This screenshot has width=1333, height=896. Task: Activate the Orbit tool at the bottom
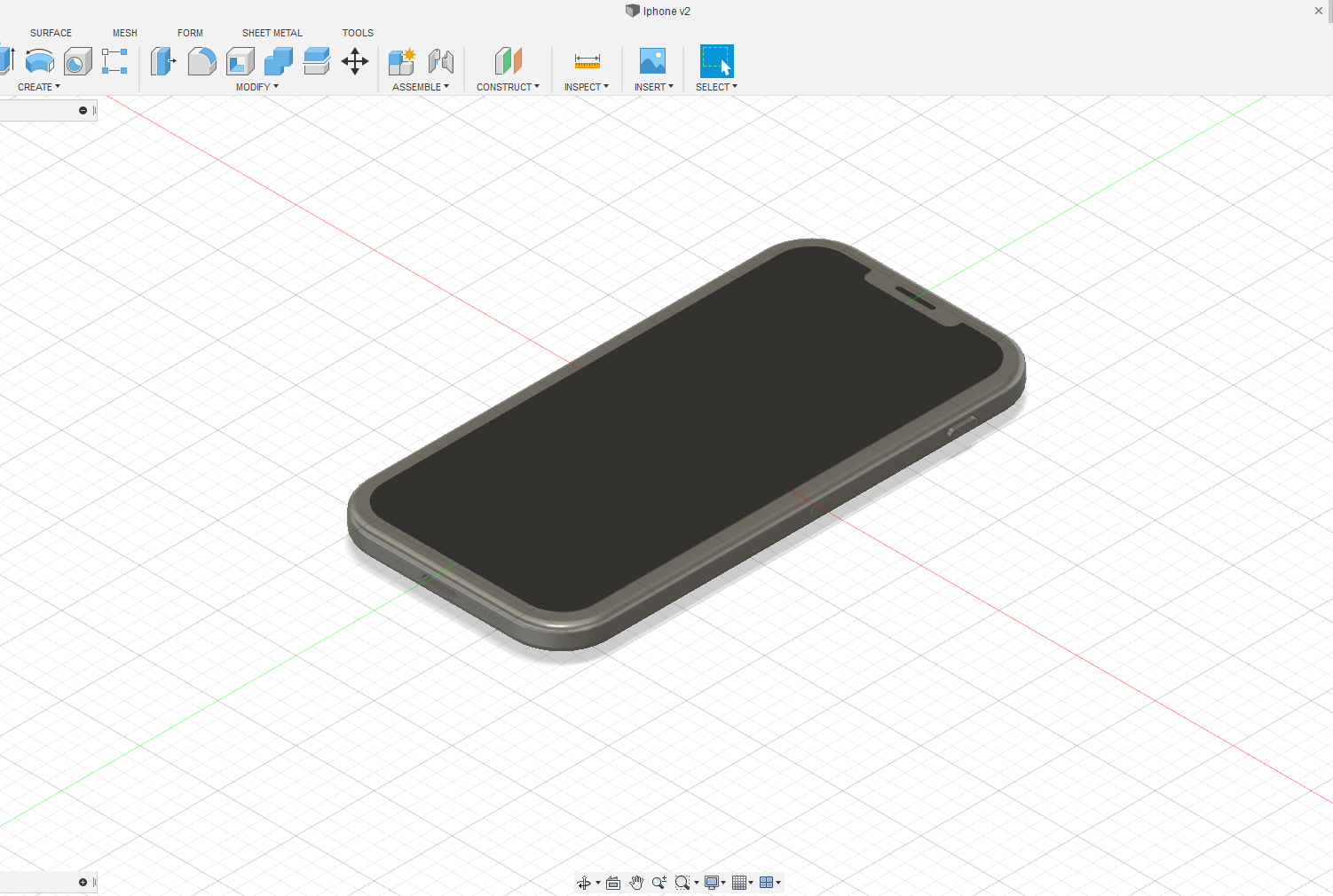(585, 882)
